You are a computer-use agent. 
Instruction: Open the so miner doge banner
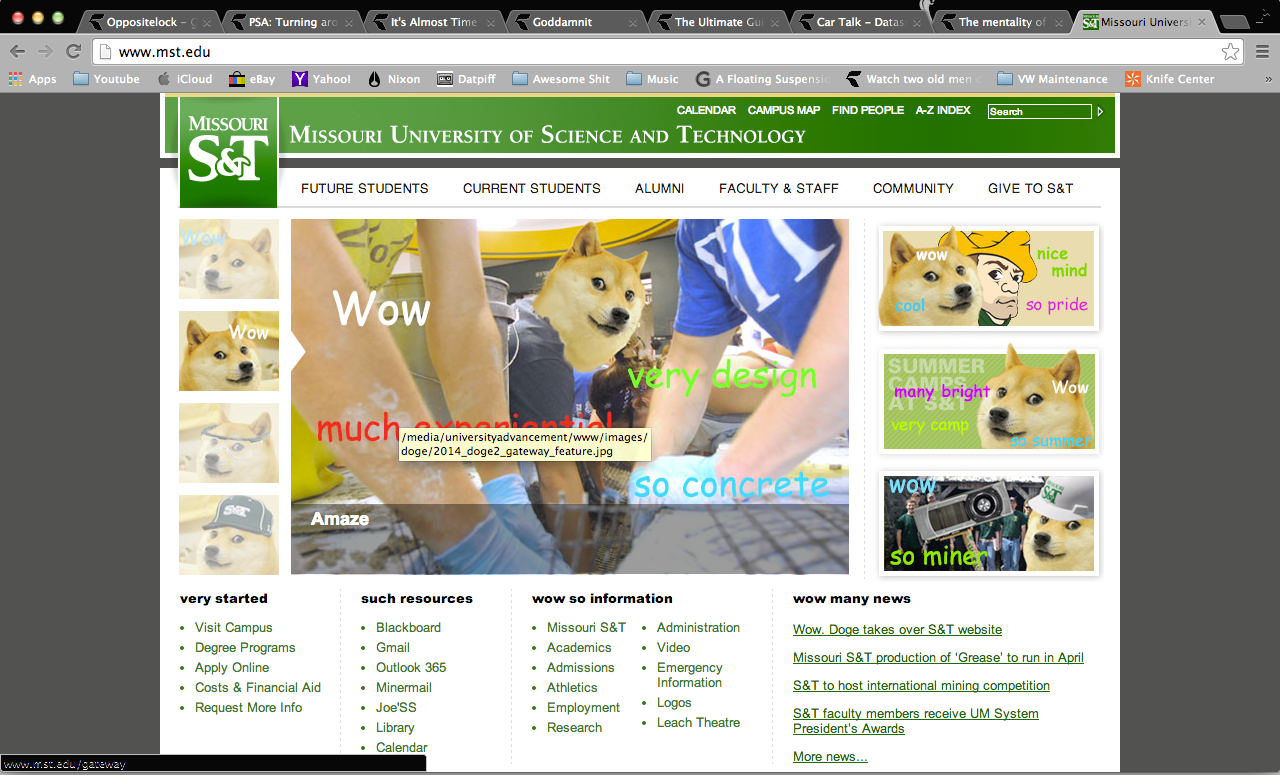(x=989, y=524)
